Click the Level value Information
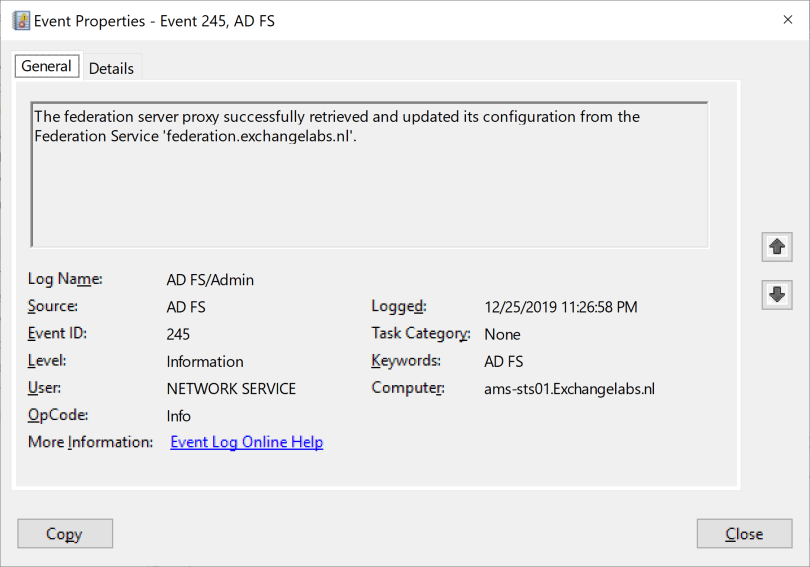 (205, 361)
